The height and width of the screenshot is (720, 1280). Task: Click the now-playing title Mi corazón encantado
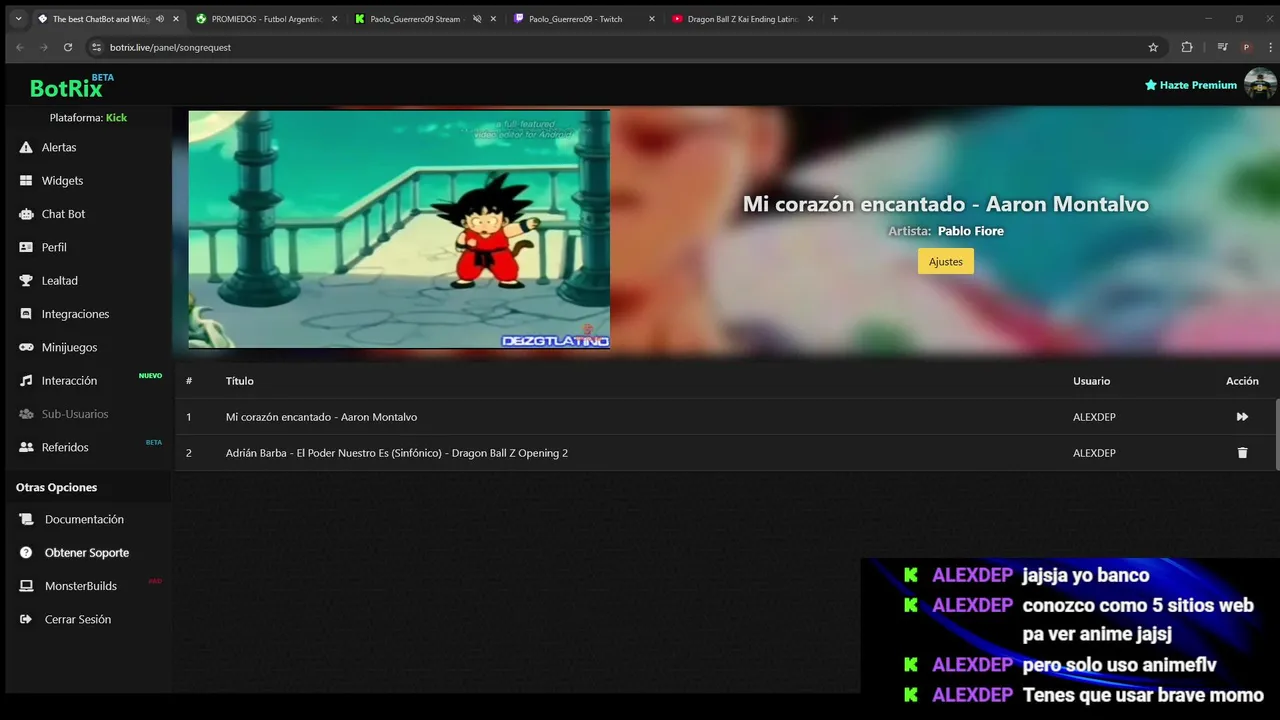tap(945, 204)
